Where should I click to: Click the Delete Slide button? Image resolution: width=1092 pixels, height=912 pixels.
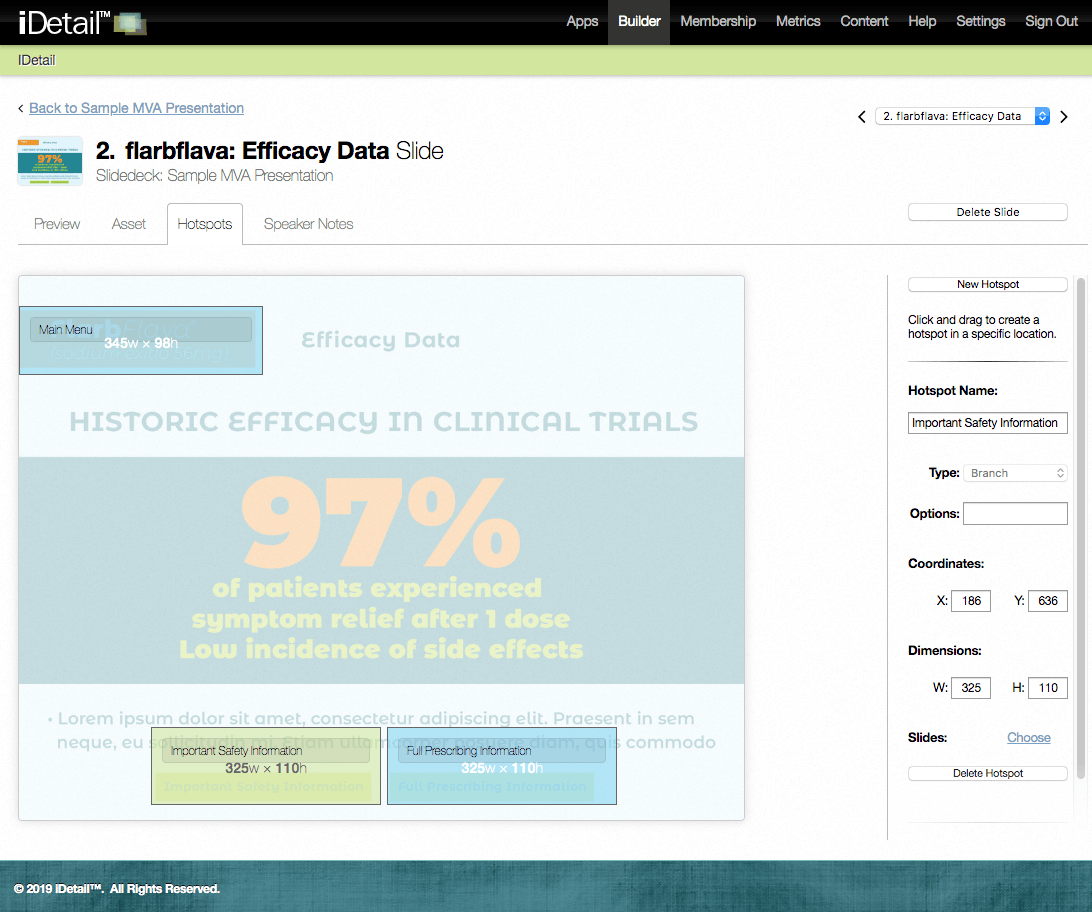988,212
